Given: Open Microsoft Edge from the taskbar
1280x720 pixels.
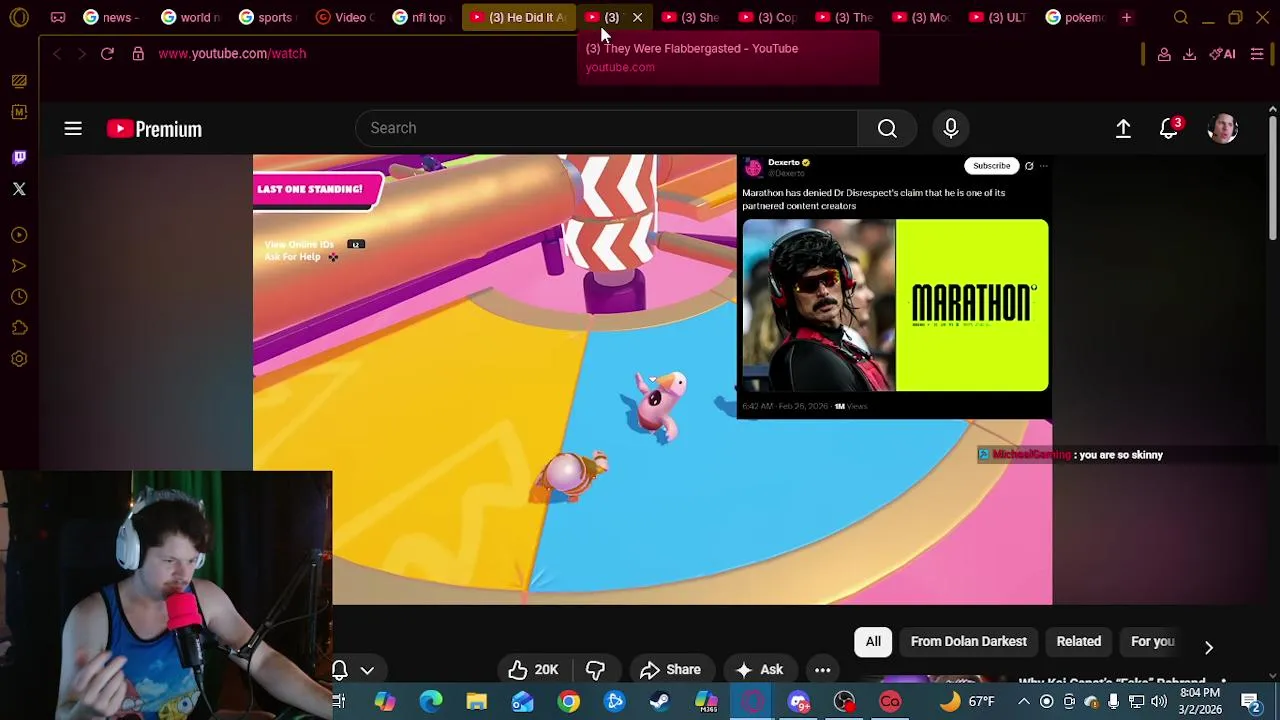Looking at the screenshot, I should coord(431,701).
